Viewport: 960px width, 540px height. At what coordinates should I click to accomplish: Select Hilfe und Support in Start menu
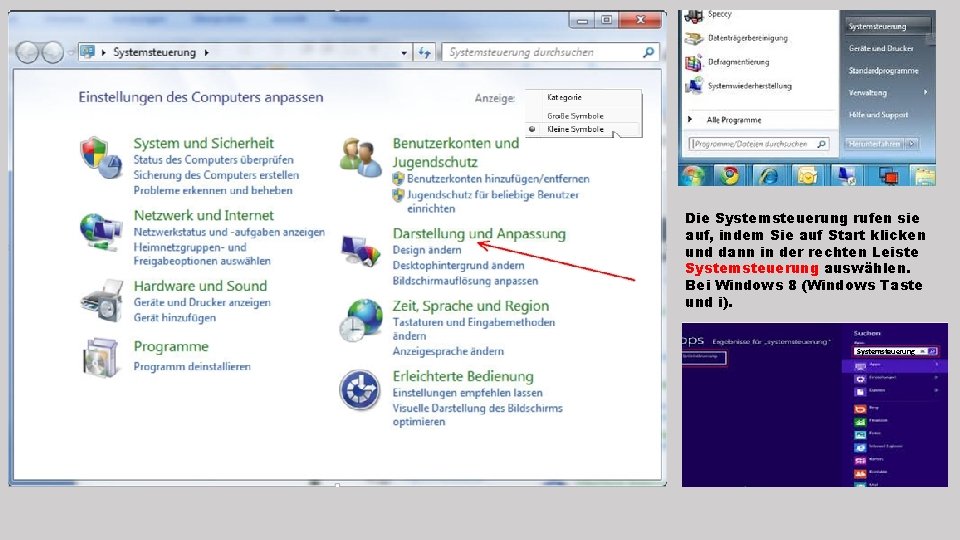(x=879, y=114)
